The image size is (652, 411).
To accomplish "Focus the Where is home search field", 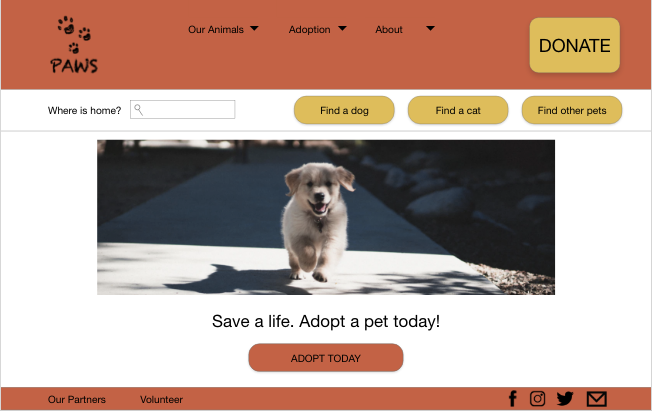I will pos(183,109).
